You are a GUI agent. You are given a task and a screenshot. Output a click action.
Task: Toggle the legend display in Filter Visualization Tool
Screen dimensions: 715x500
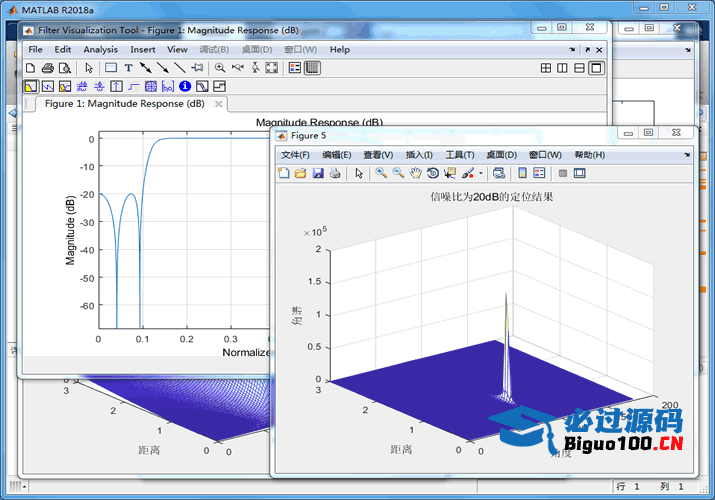295,68
